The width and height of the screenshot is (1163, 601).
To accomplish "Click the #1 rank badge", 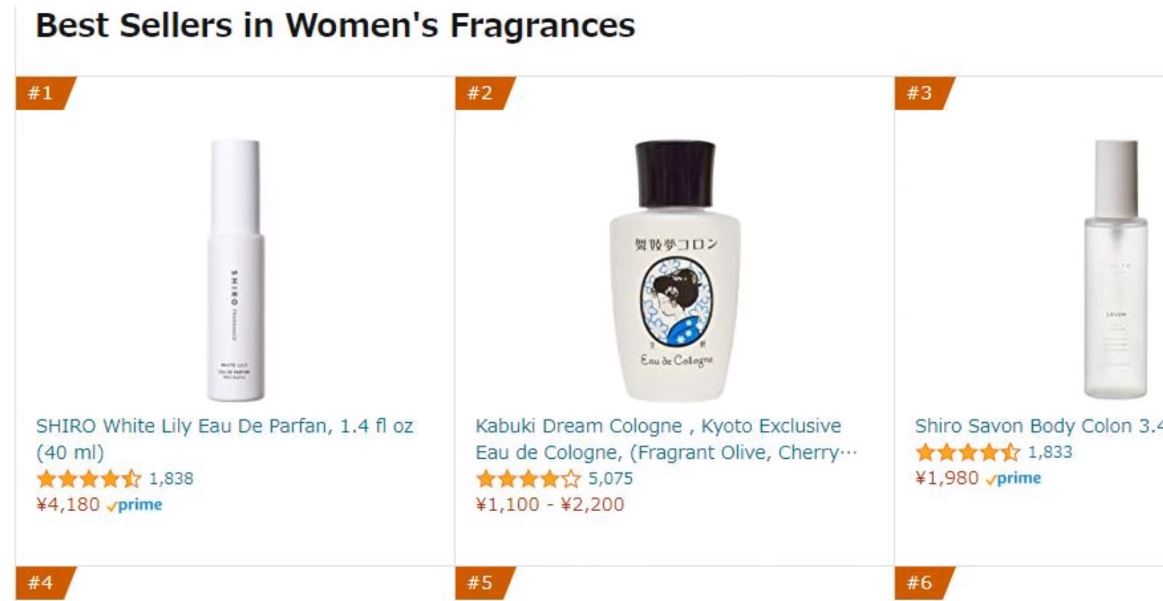I will click(41, 94).
